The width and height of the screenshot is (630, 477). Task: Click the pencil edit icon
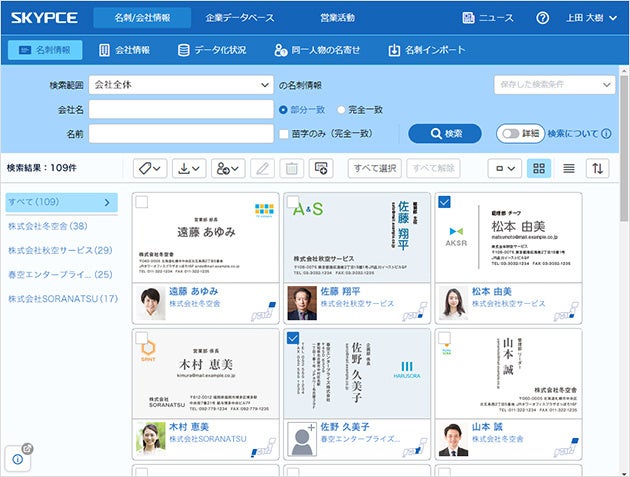click(262, 168)
